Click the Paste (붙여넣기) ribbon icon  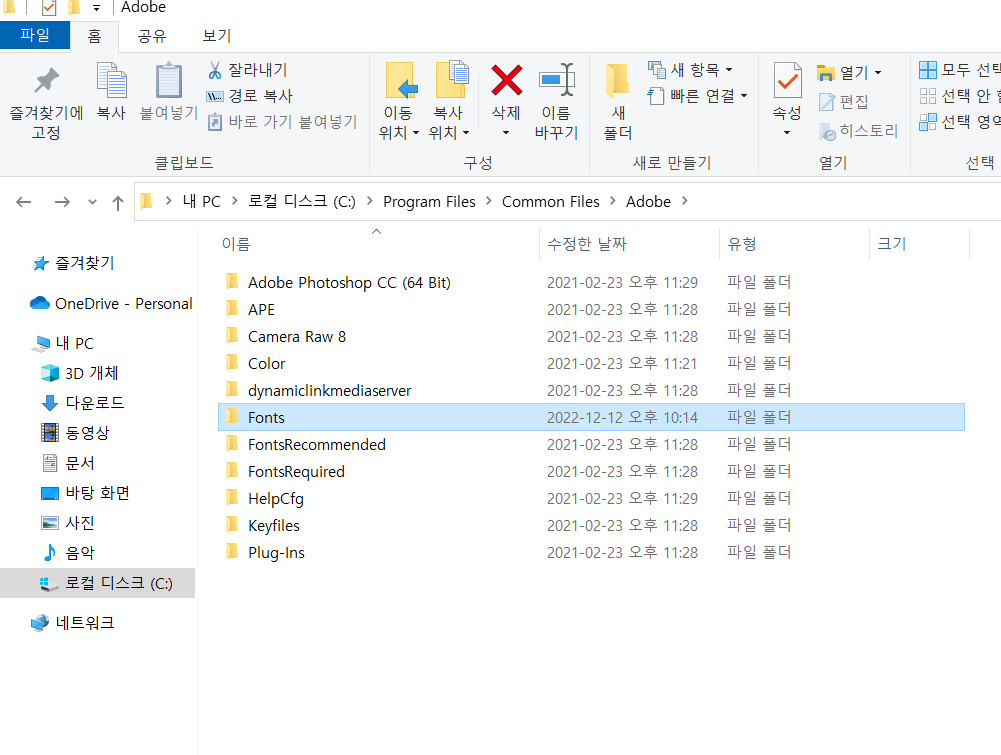tap(169, 93)
